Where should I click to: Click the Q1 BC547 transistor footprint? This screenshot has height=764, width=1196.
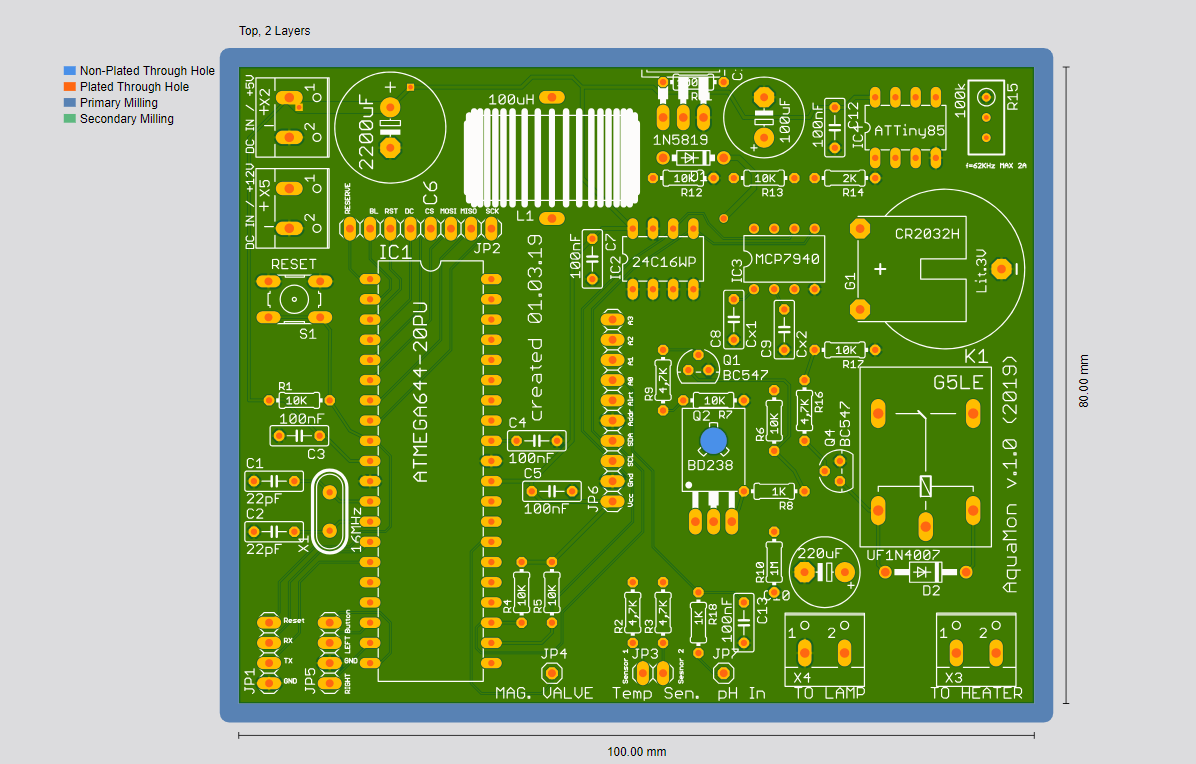698,365
